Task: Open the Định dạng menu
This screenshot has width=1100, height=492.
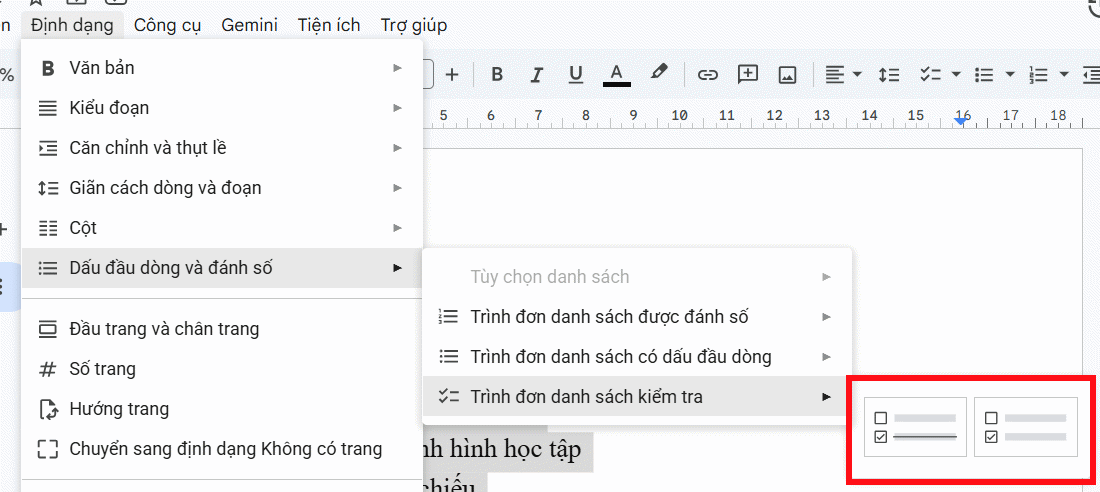Action: [x=72, y=25]
